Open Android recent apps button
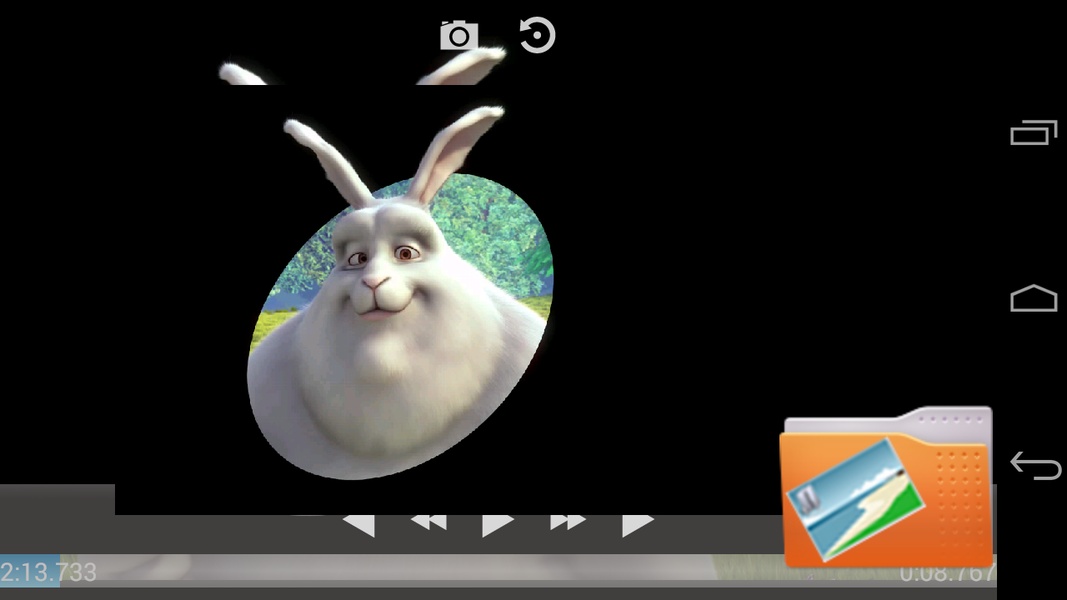The image size is (1067, 600). tap(1034, 132)
